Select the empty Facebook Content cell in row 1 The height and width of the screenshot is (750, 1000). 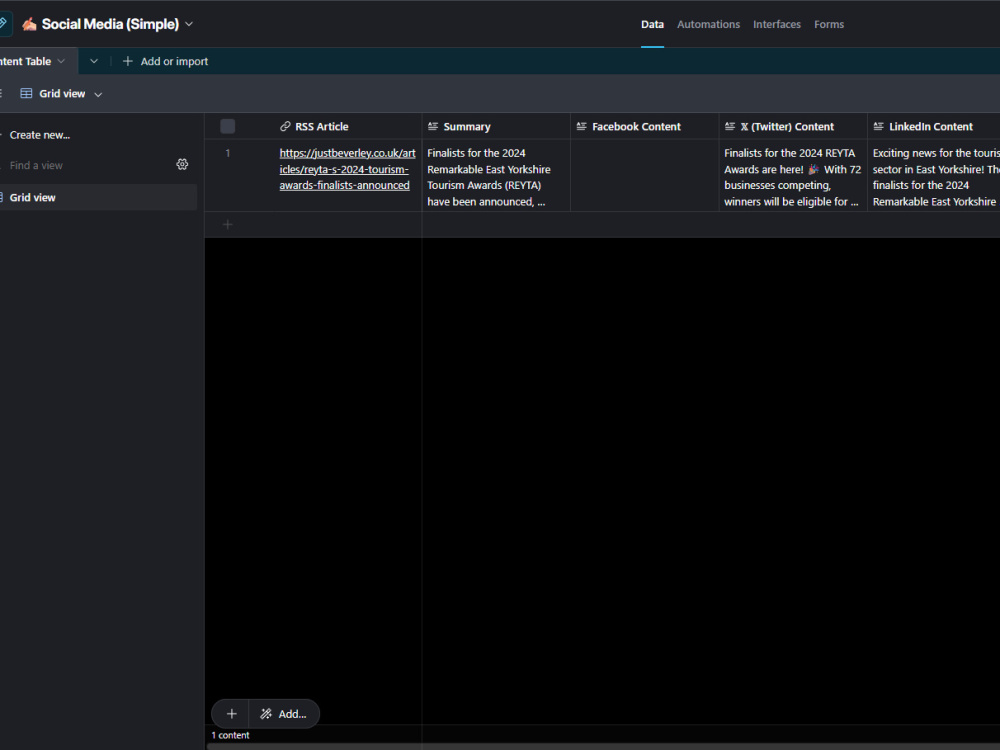point(645,175)
